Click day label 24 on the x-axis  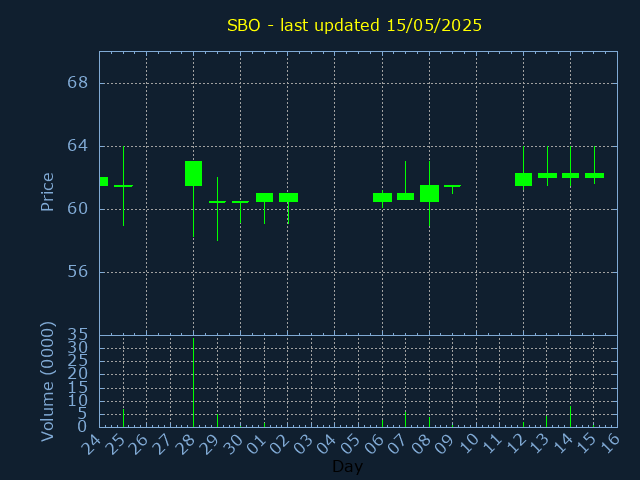91,444
